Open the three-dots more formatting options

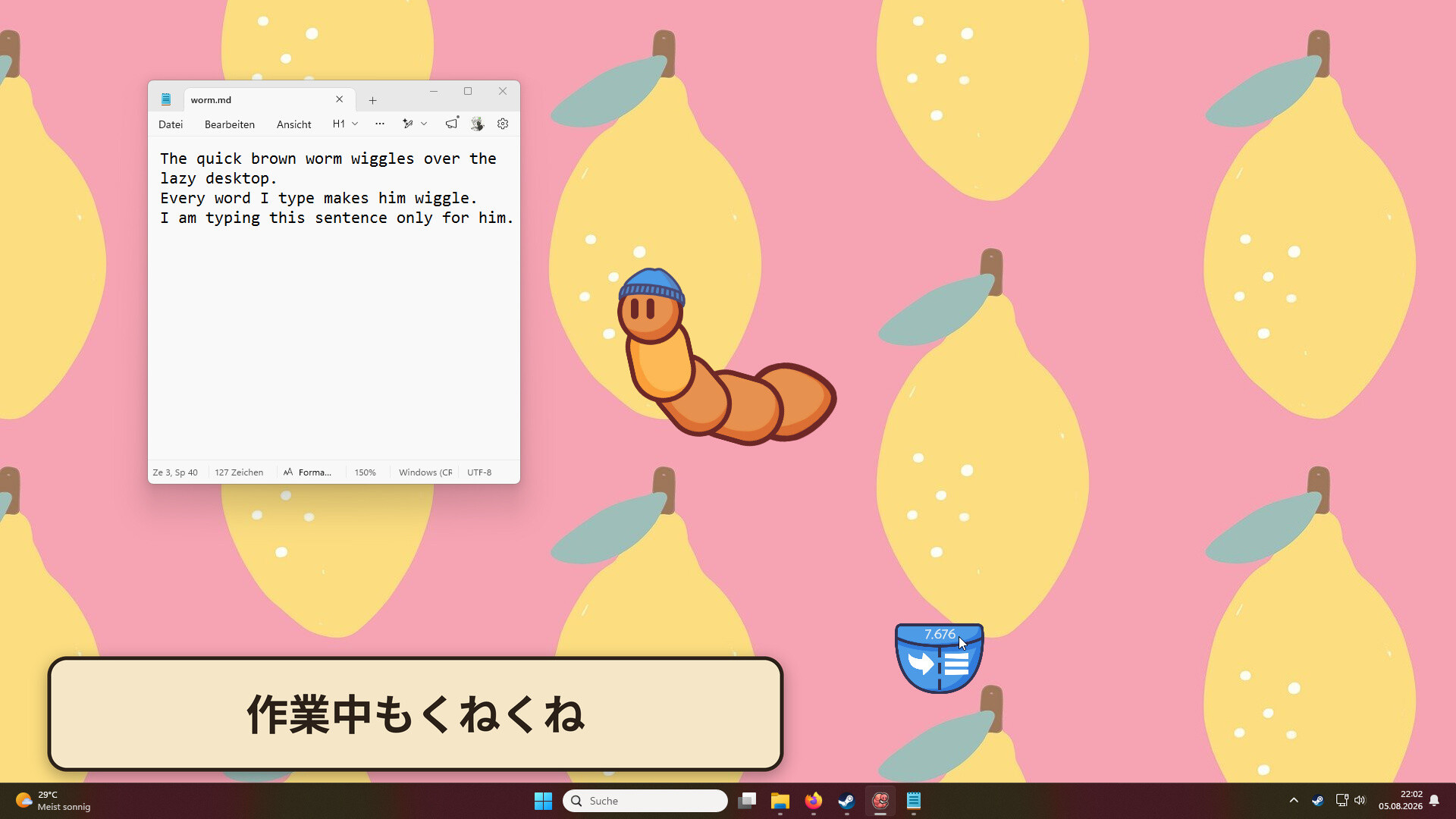tap(380, 124)
